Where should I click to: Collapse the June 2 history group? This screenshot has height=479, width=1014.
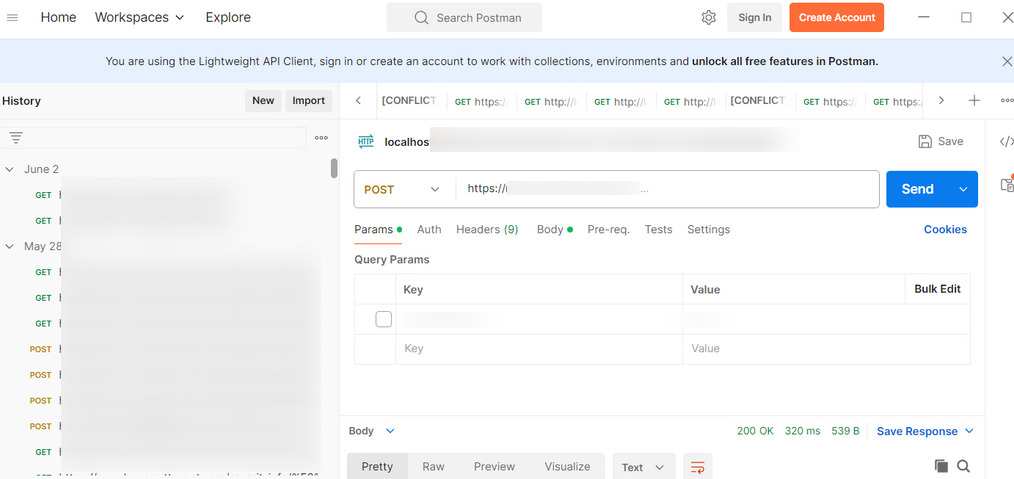[x=10, y=169]
